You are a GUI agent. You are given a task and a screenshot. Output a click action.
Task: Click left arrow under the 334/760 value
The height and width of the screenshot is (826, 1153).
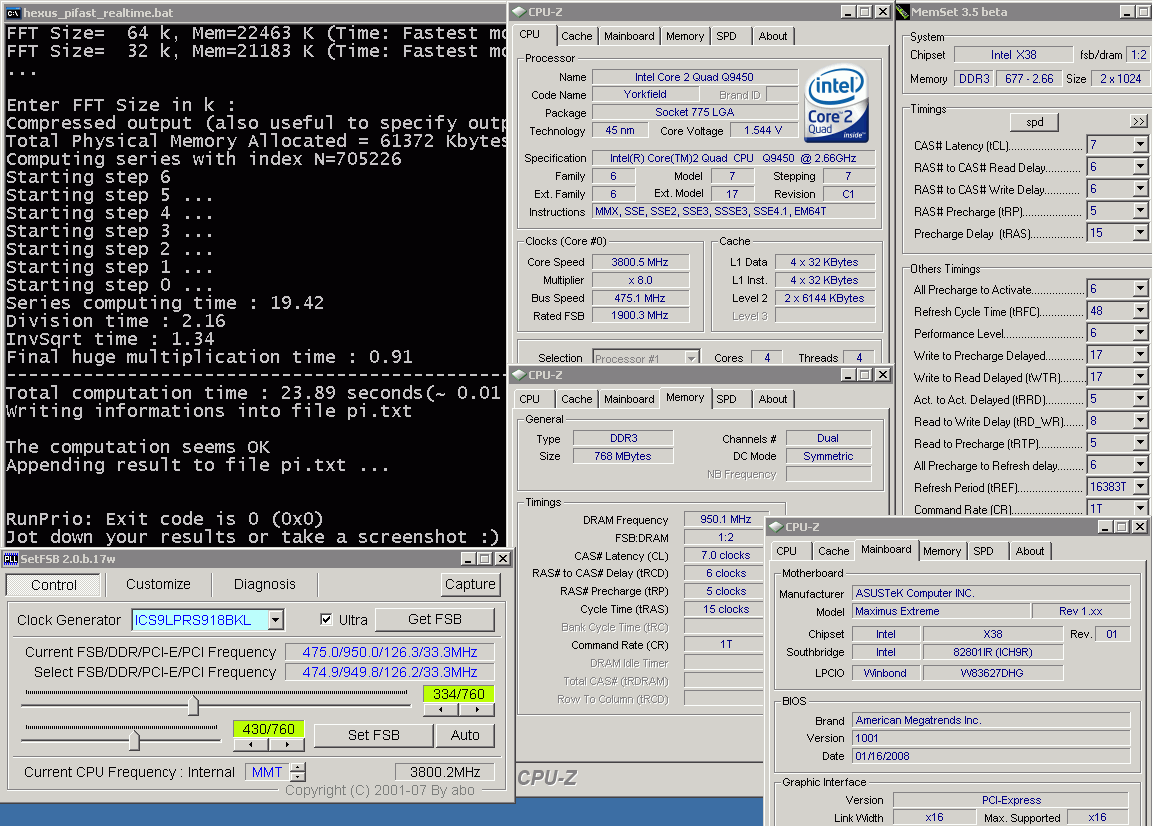(440, 710)
